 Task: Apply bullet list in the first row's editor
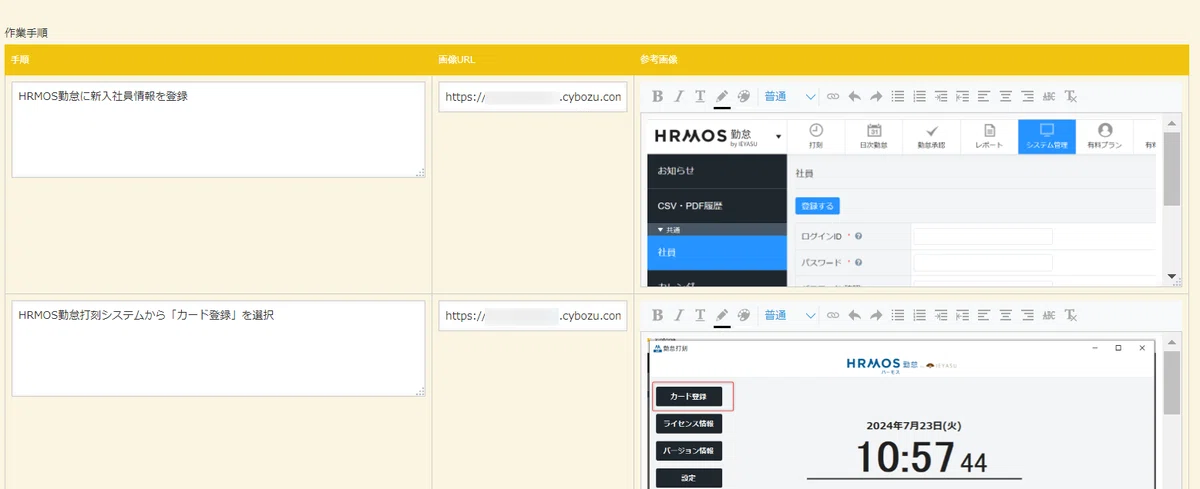[x=898, y=97]
